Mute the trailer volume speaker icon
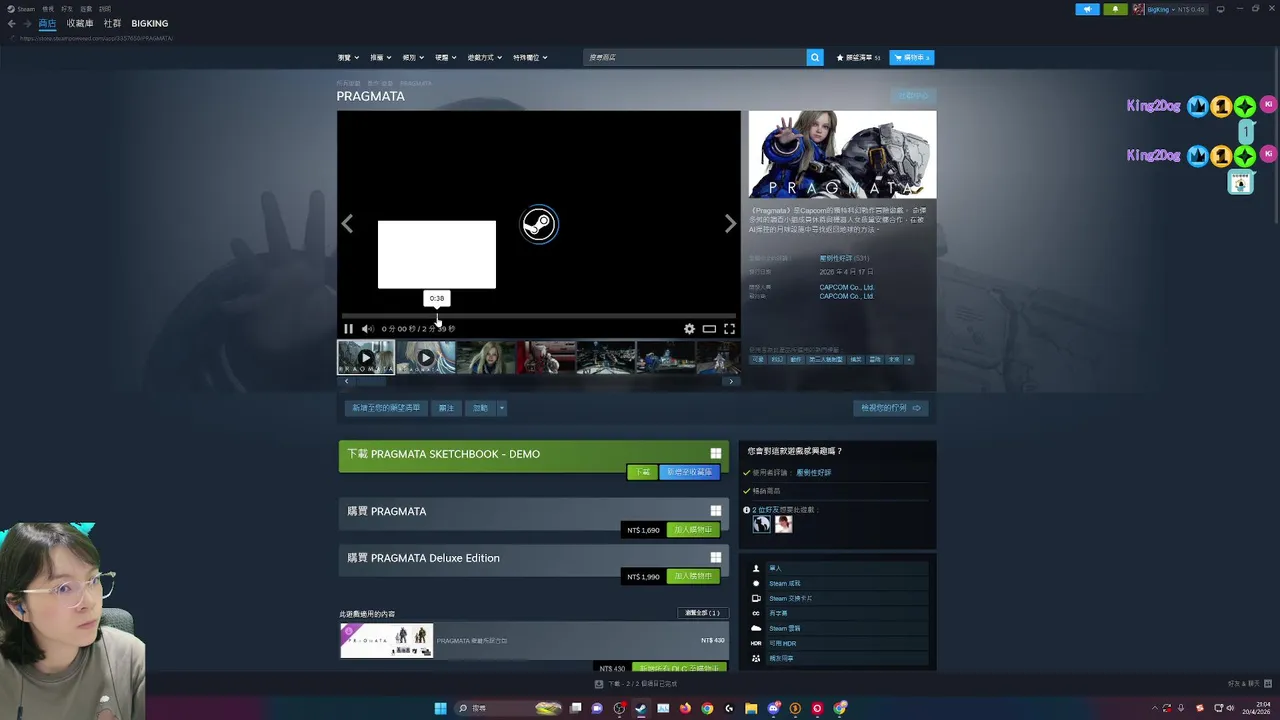This screenshot has width=1280, height=720. click(x=368, y=329)
